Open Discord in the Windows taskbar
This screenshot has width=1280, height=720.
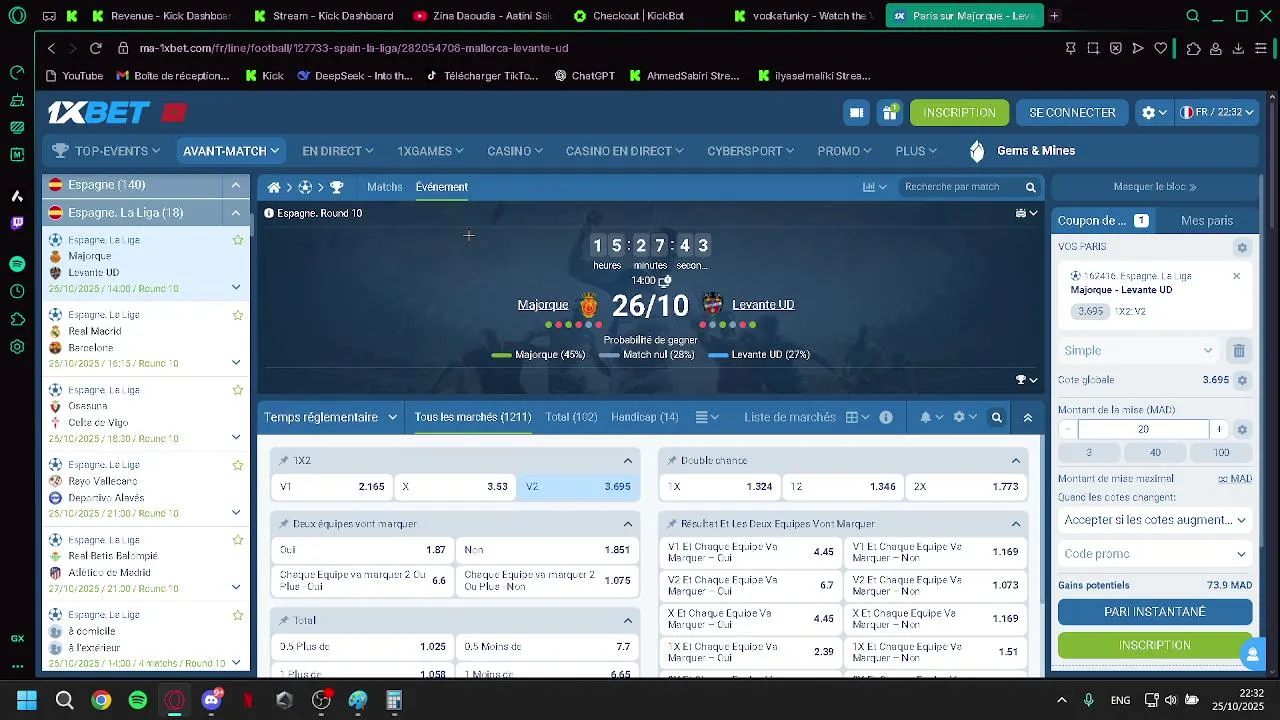click(x=211, y=700)
